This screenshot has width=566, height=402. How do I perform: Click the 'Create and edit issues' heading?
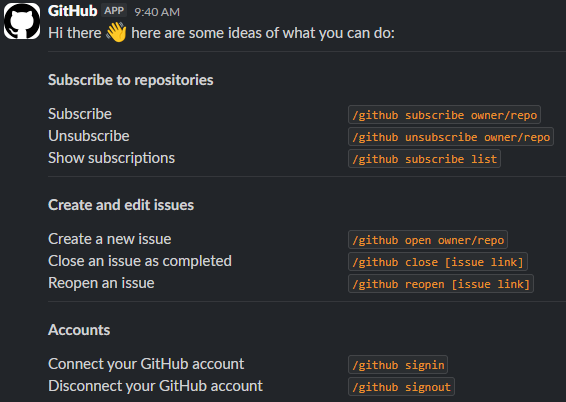pos(121,205)
